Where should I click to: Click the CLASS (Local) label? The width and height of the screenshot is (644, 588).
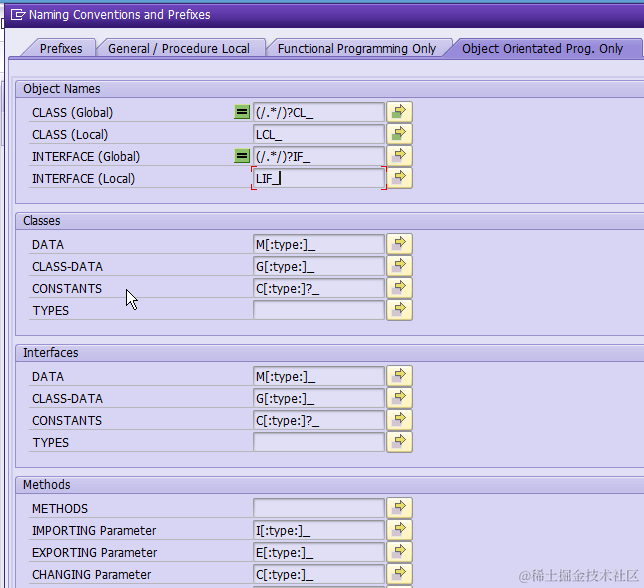coord(70,135)
